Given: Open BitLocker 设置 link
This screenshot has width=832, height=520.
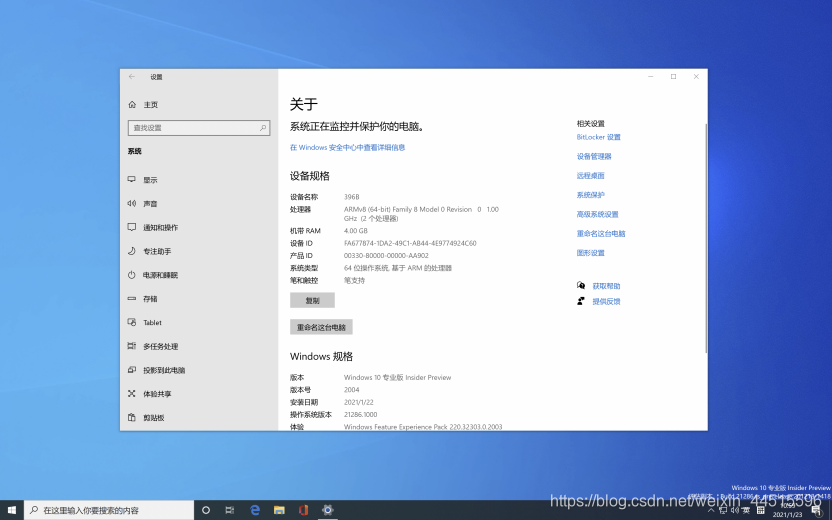Looking at the screenshot, I should [x=599, y=137].
